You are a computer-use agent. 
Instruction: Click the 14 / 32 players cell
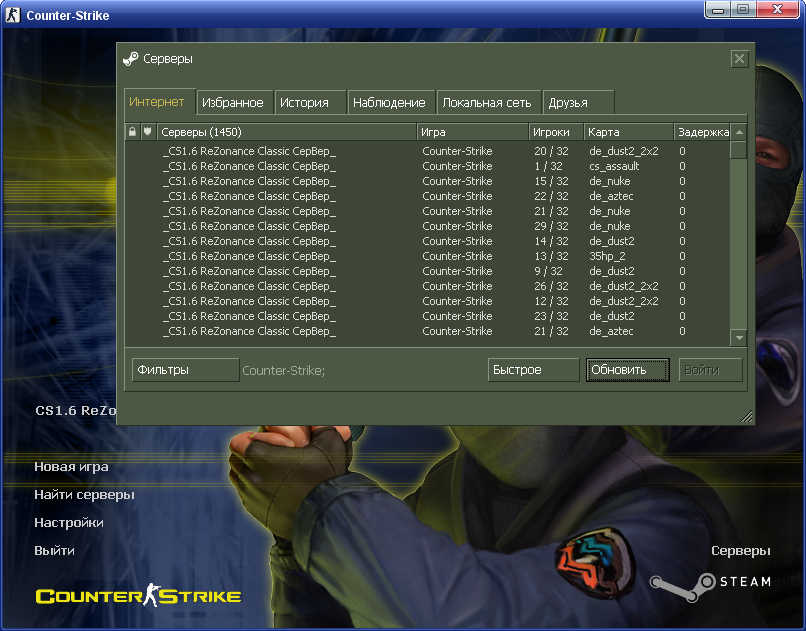[551, 241]
